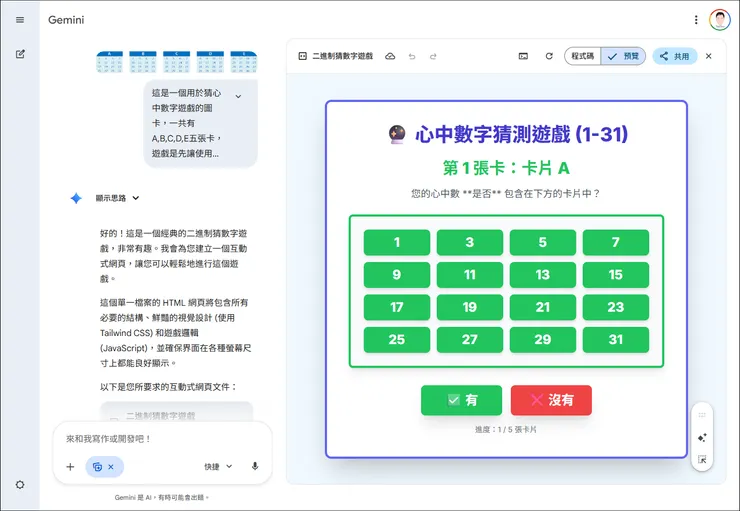This screenshot has width=740, height=511.
Task: Close the canvas panel
Action: [x=708, y=56]
